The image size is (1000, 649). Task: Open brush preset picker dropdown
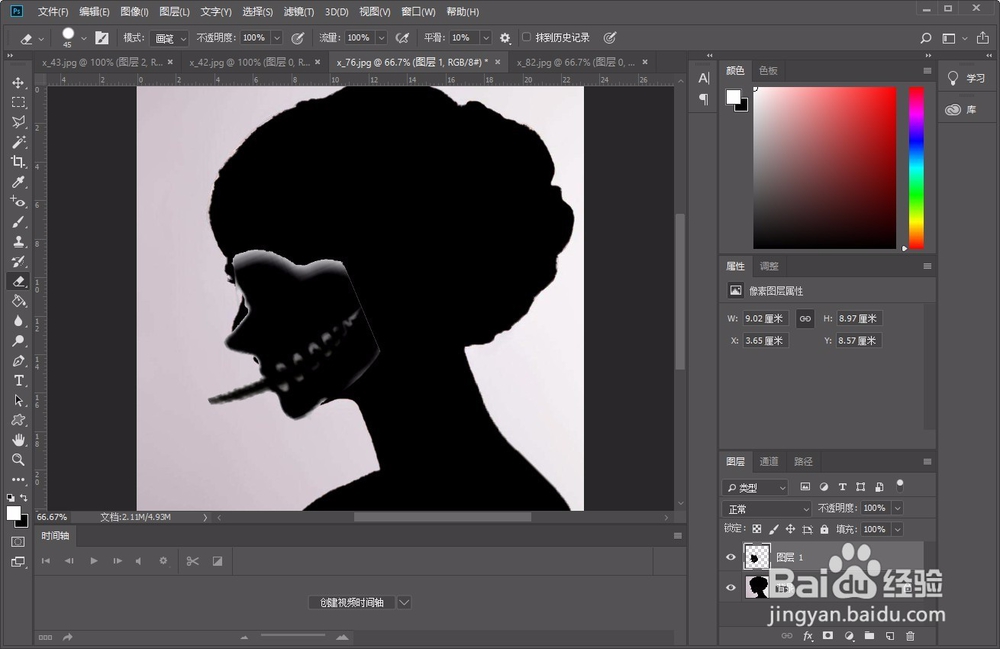(x=84, y=38)
